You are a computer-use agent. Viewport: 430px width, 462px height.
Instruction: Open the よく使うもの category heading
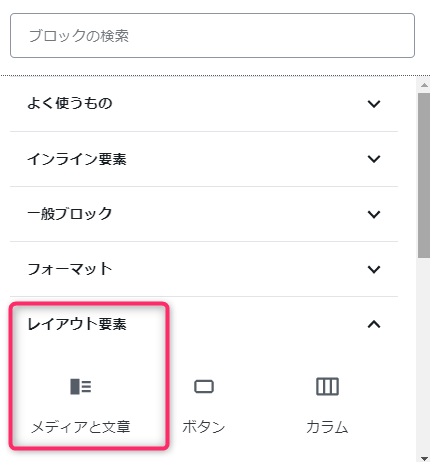70,103
